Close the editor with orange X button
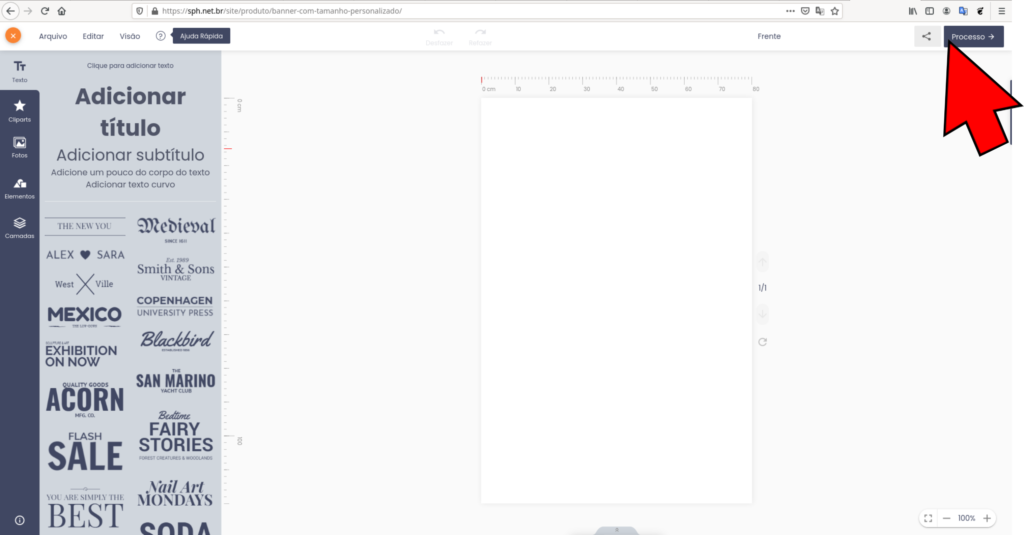 point(13,36)
